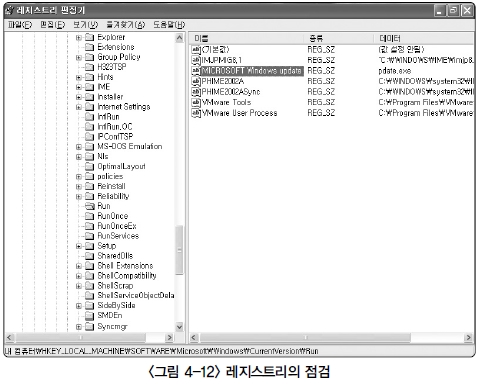Expand the Shell Extensions tree node
Image resolution: width=477 pixels, height=386 pixels.
pyautogui.click(x=79, y=266)
